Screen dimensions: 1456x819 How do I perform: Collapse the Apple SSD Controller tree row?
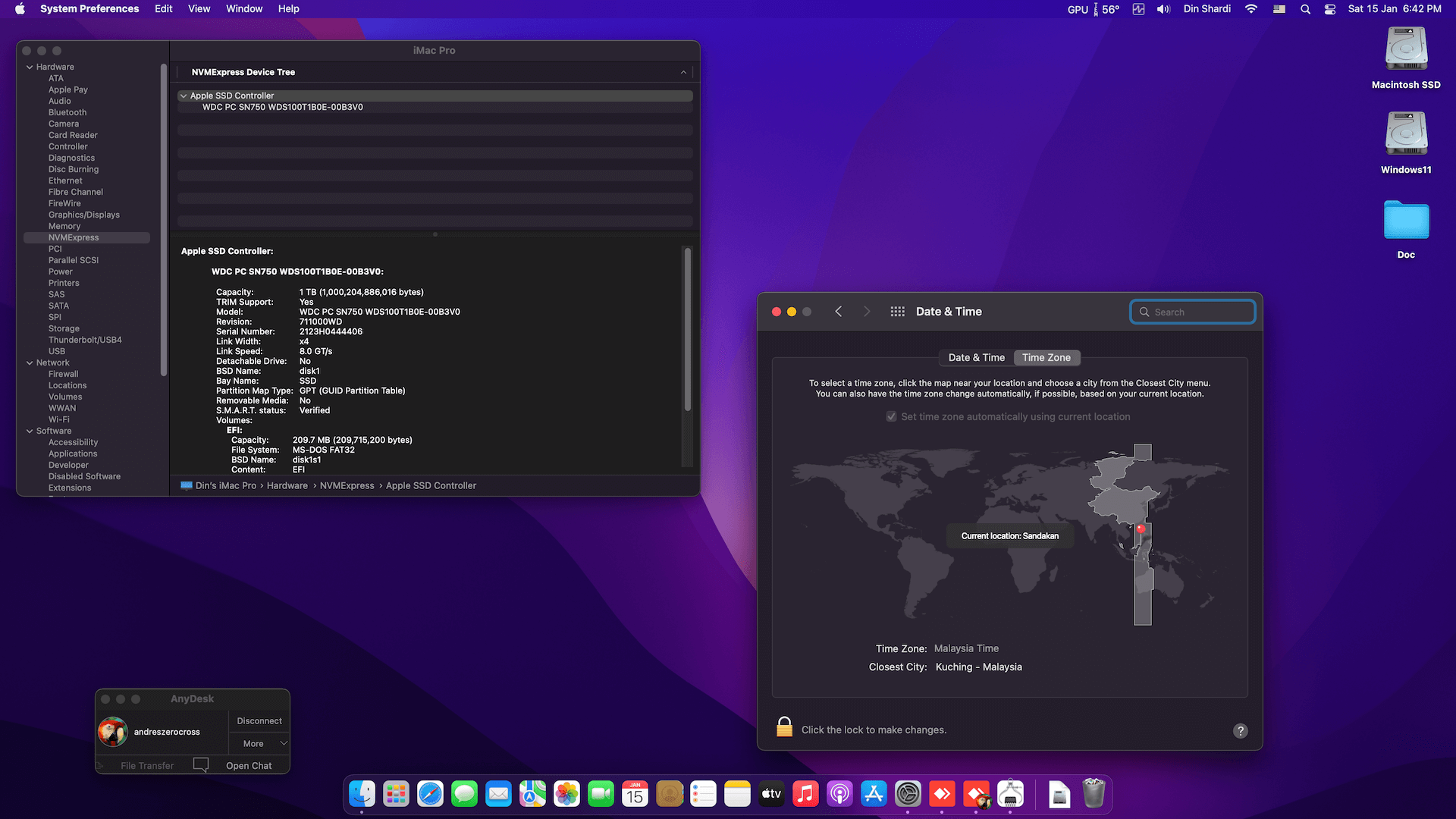184,96
